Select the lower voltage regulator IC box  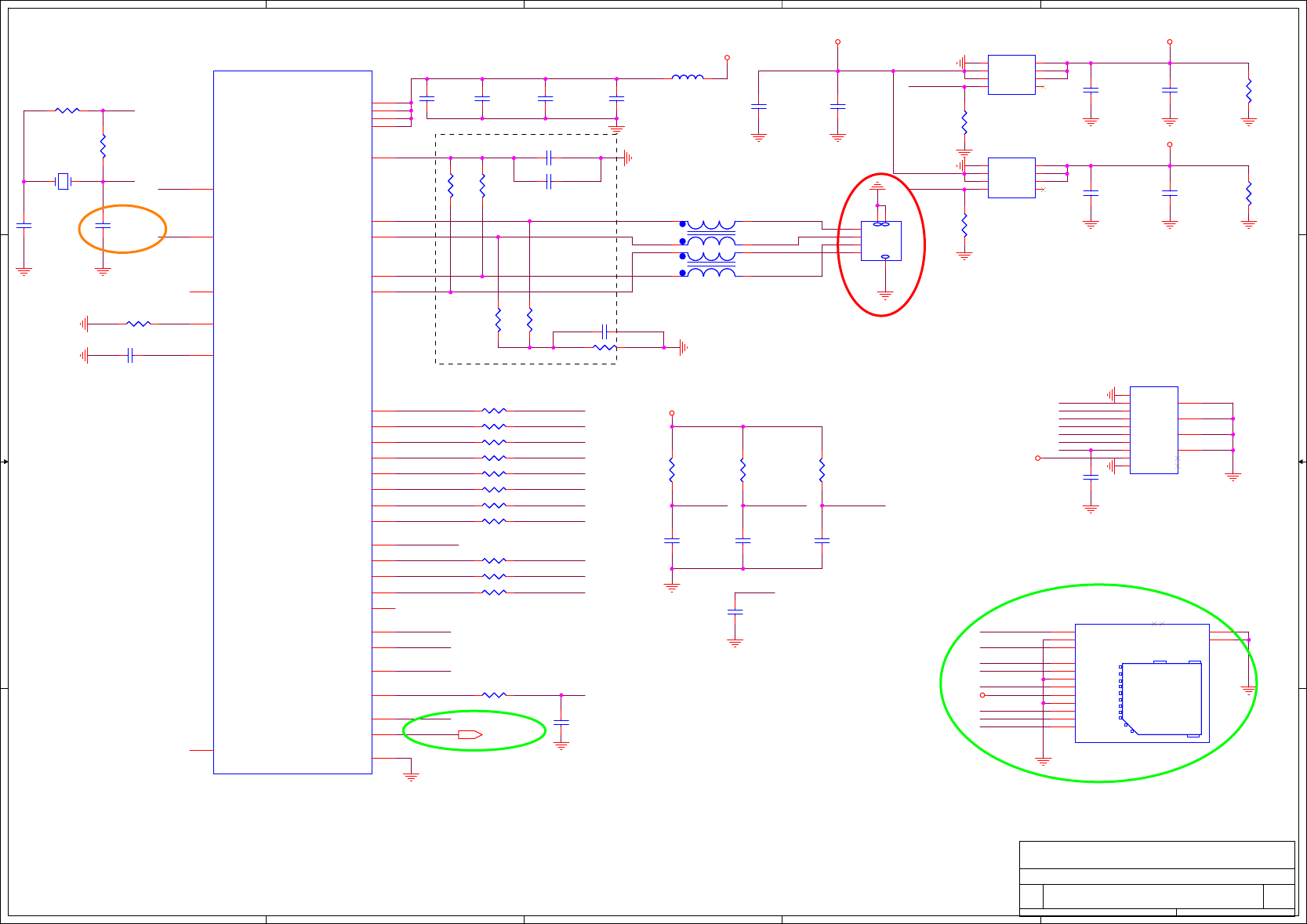1011,178
